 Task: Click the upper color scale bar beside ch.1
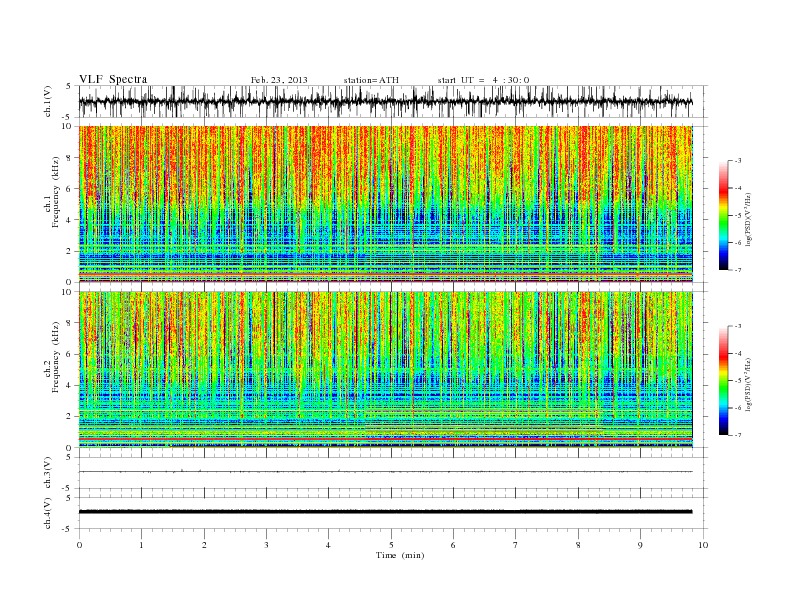pos(723,215)
